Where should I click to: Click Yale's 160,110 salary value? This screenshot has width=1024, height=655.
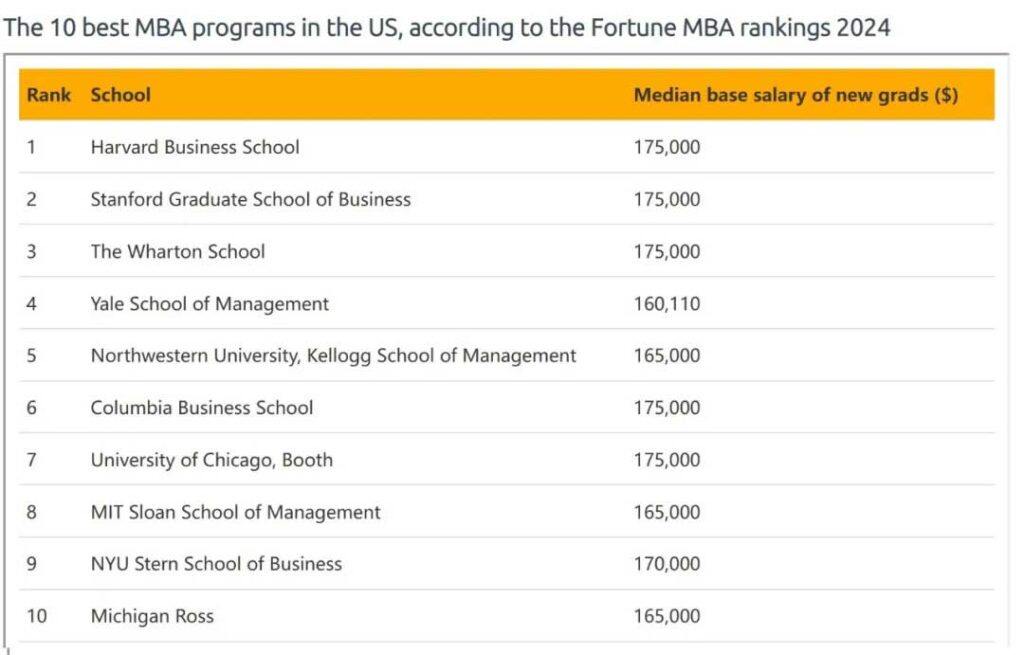click(x=667, y=303)
